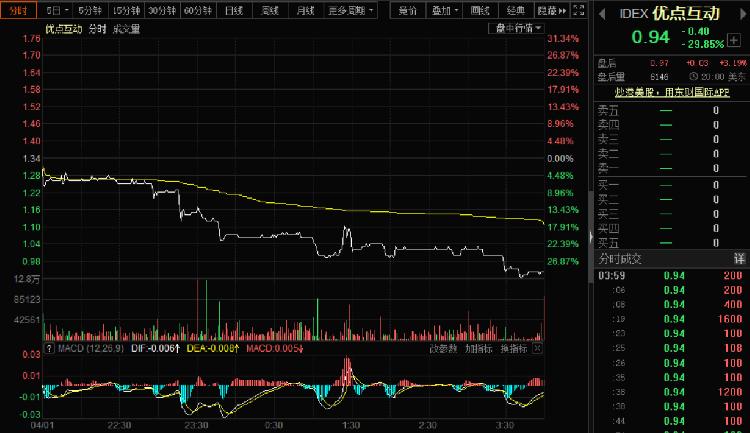
Task: Click the 22:30 time axis label
Action: (119, 425)
